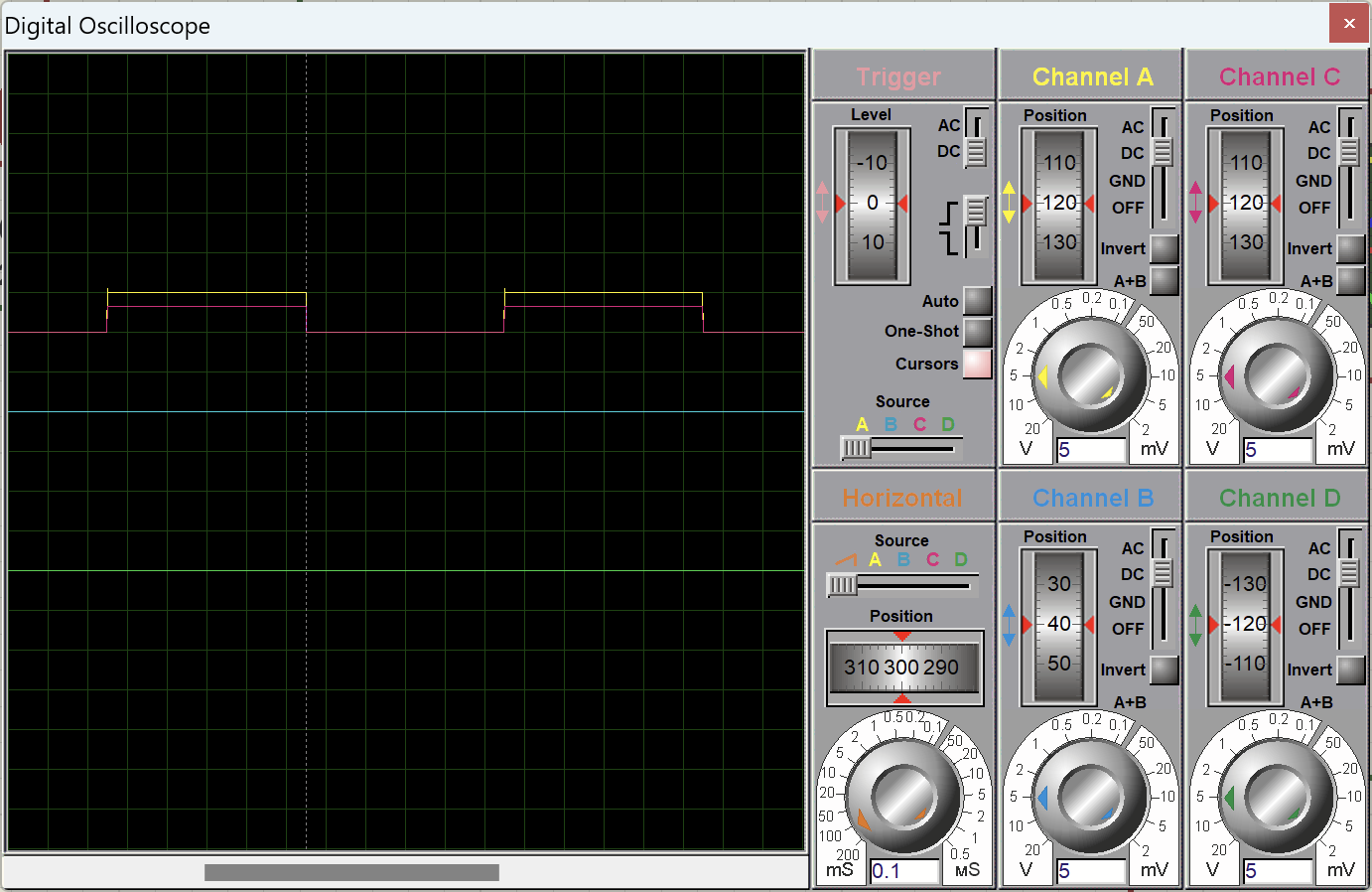Image resolution: width=1372 pixels, height=892 pixels.
Task: Click the Horizontal source selector slider
Action: click(903, 585)
